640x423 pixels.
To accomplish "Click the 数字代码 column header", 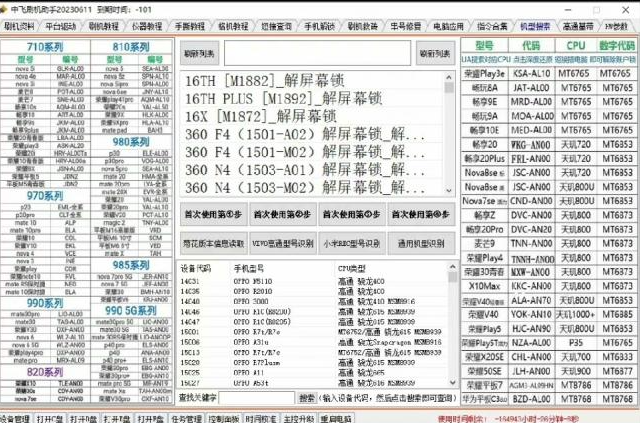I will pos(617,45).
